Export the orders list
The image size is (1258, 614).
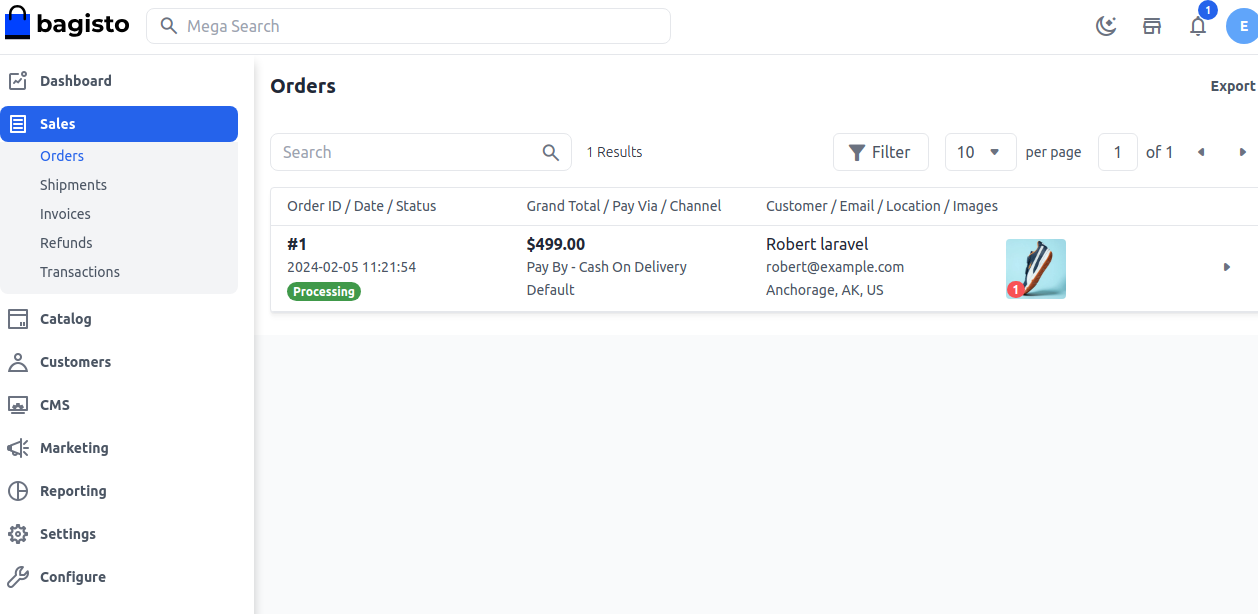click(1233, 86)
